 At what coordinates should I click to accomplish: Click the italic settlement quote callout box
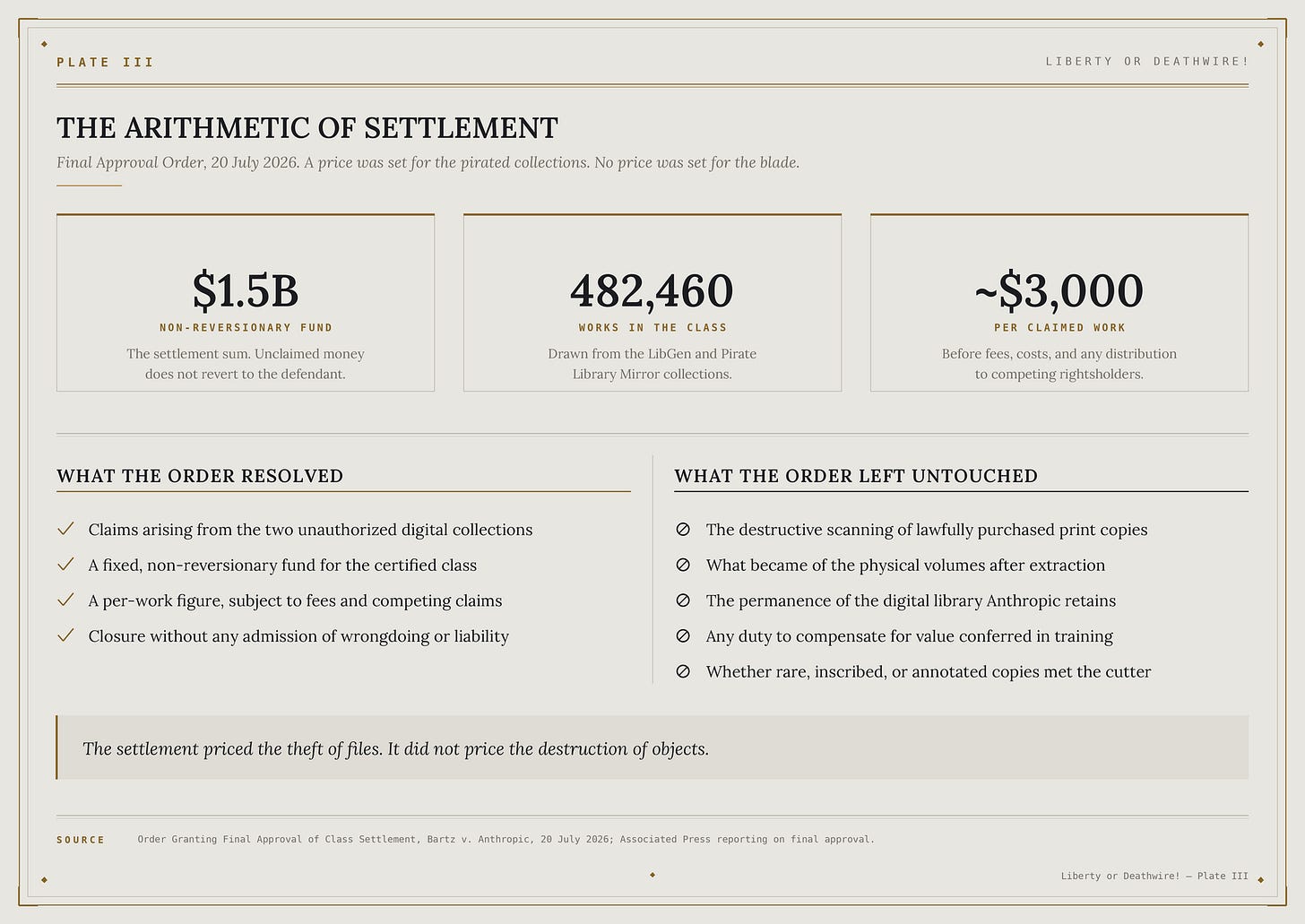point(652,747)
